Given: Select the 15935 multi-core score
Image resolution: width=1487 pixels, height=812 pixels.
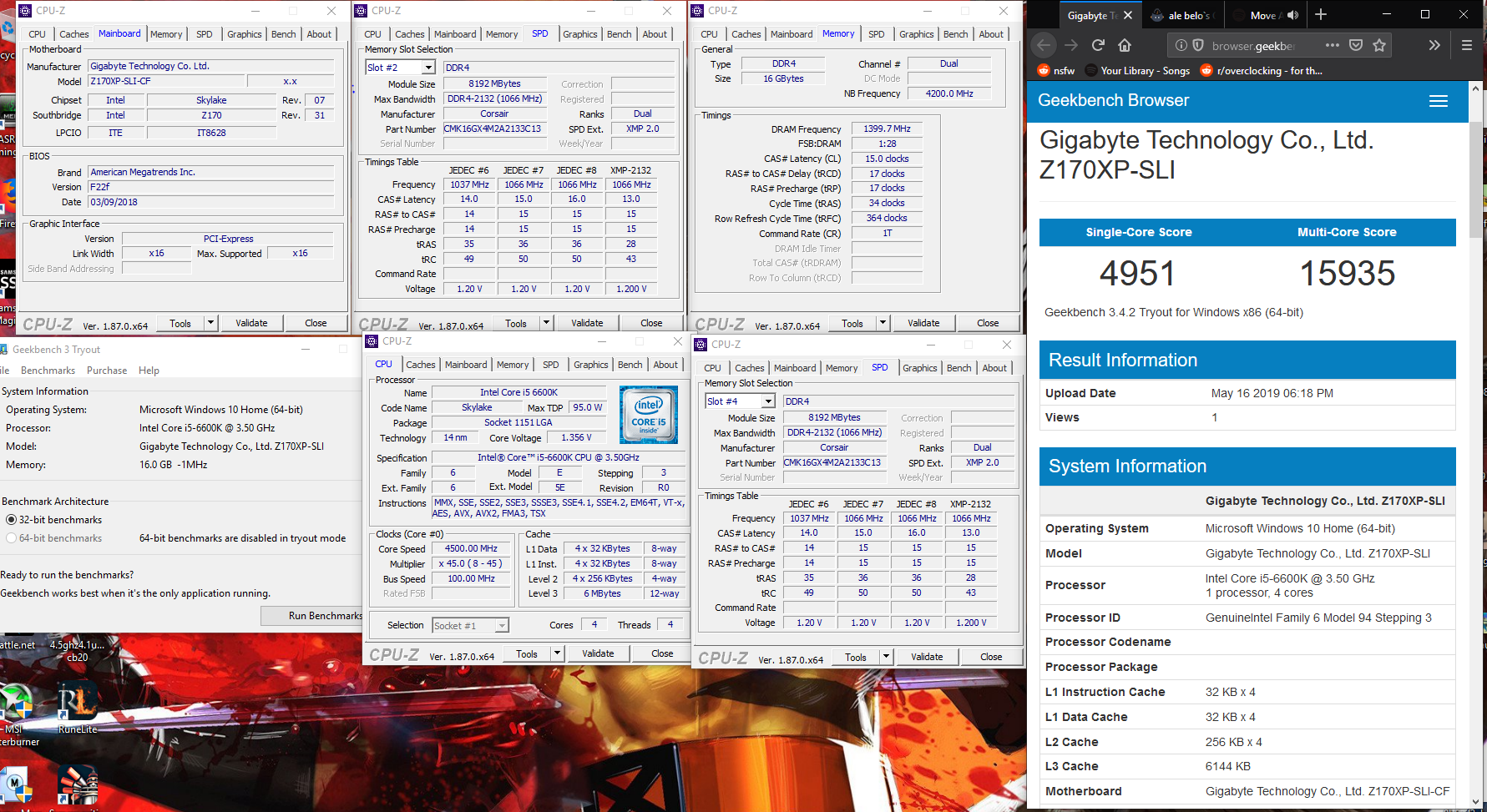Looking at the screenshot, I should tap(1348, 274).
